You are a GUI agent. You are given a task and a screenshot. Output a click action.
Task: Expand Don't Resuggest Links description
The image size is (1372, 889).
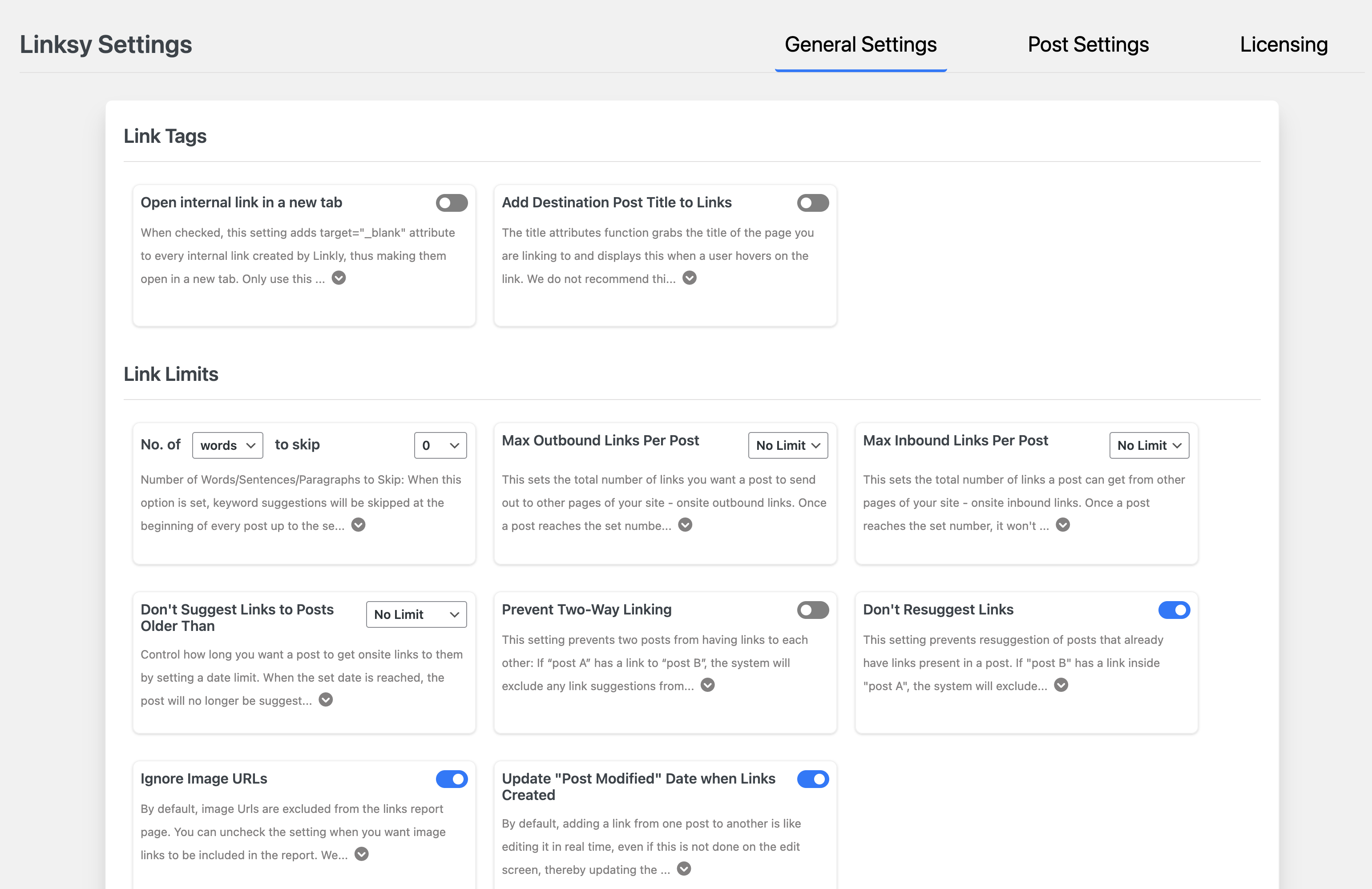click(1061, 685)
